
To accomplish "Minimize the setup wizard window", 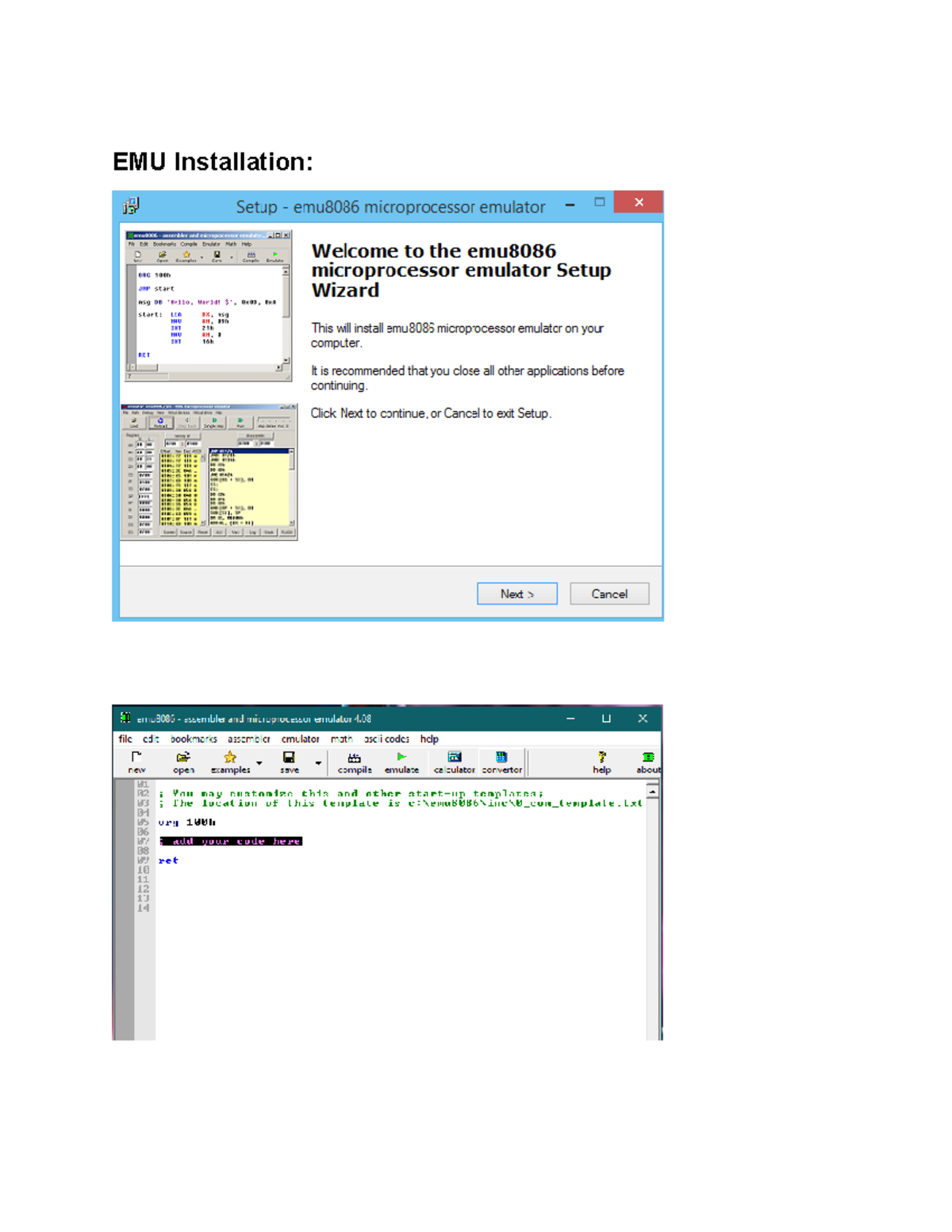I will click(x=570, y=205).
